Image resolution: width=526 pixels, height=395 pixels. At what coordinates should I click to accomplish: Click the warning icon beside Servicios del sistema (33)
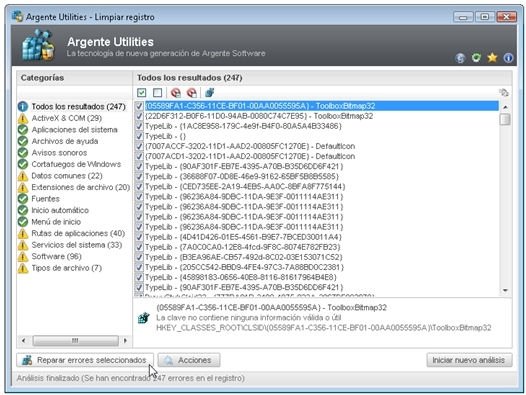point(23,245)
